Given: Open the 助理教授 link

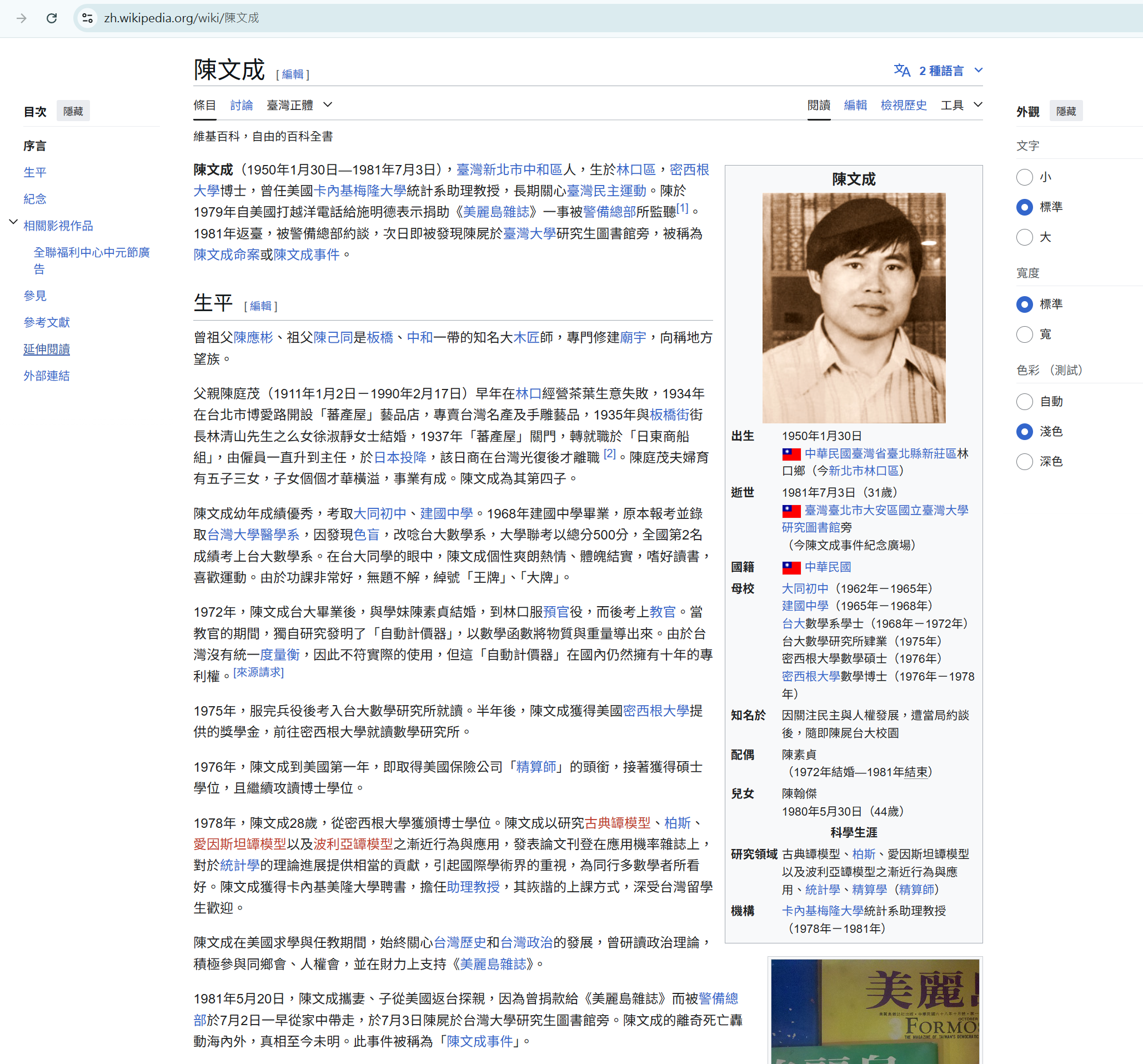Looking at the screenshot, I should [473, 887].
